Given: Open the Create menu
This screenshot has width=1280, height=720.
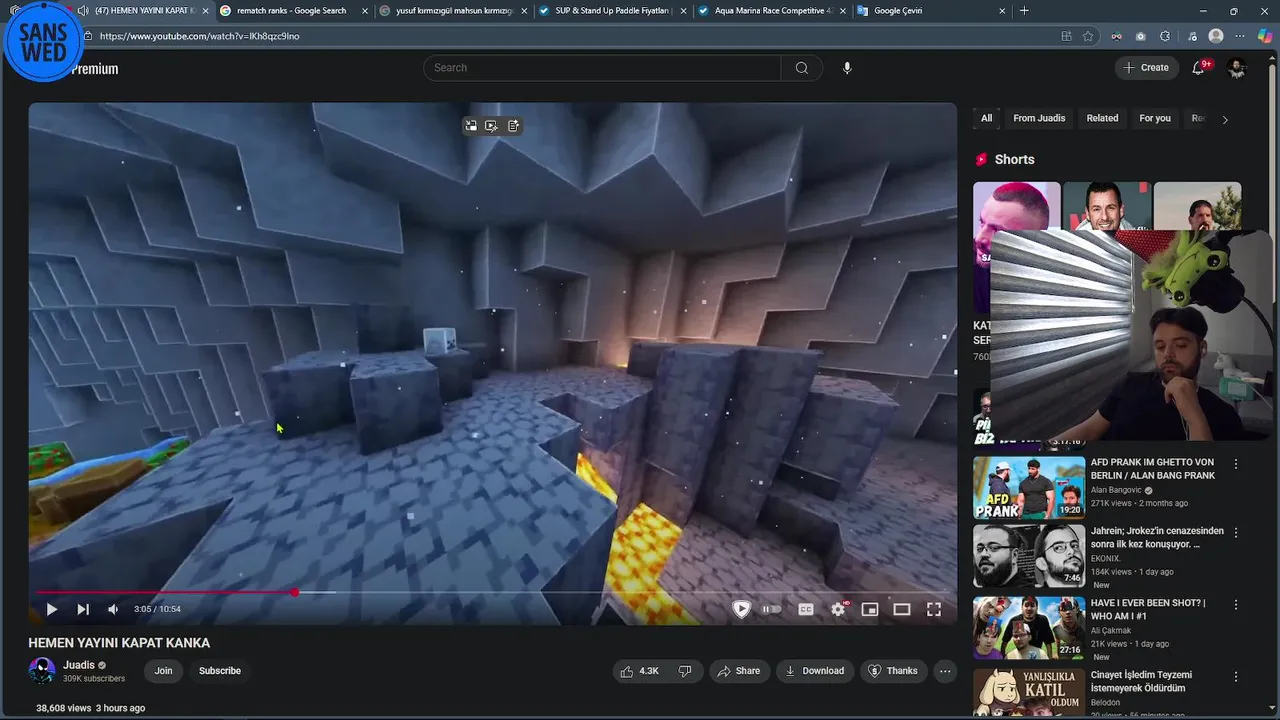Looking at the screenshot, I should tap(1146, 68).
